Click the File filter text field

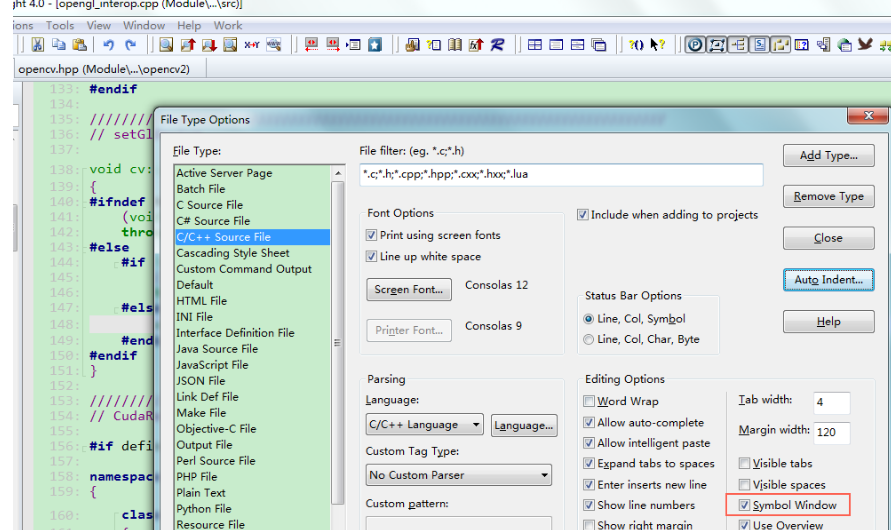560,175
